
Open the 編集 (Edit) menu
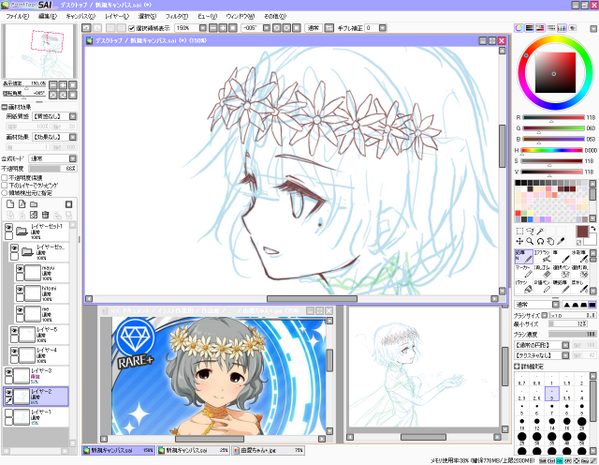(48, 16)
